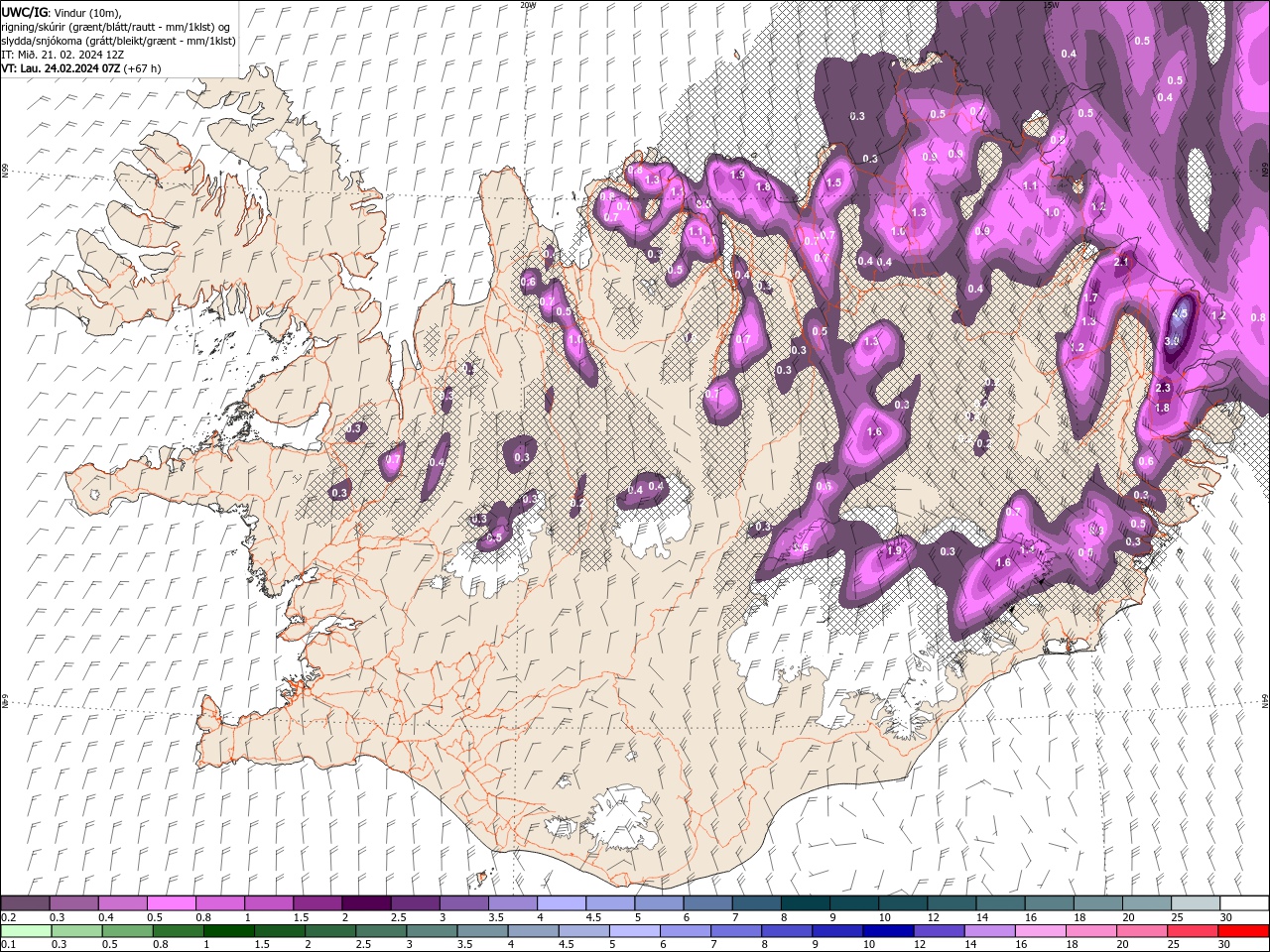This screenshot has width=1270, height=952.
Task: Pick bottom-row dark green swatch between 1 and 1.5
Action: 229,931
